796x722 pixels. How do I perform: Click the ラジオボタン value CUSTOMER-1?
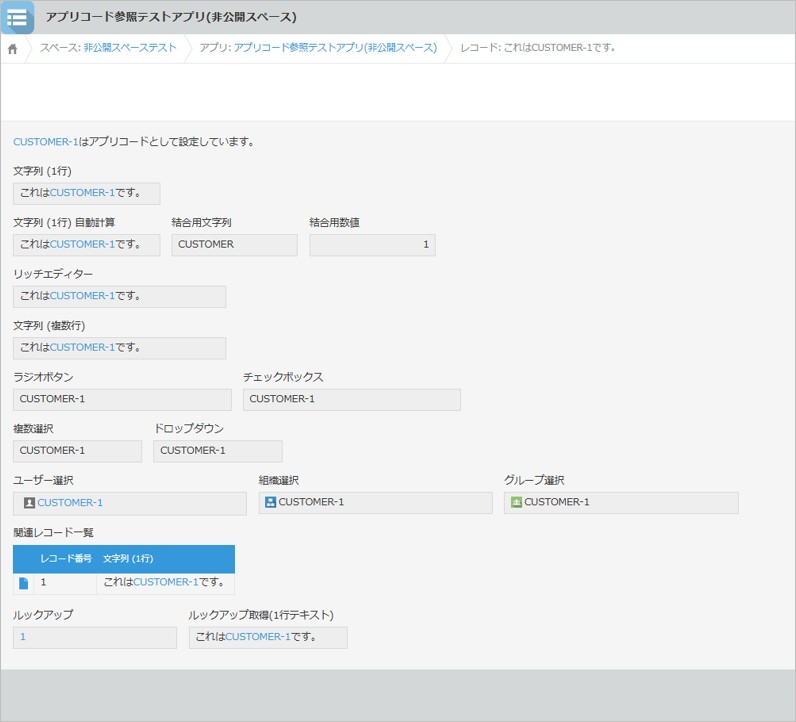[x=52, y=399]
